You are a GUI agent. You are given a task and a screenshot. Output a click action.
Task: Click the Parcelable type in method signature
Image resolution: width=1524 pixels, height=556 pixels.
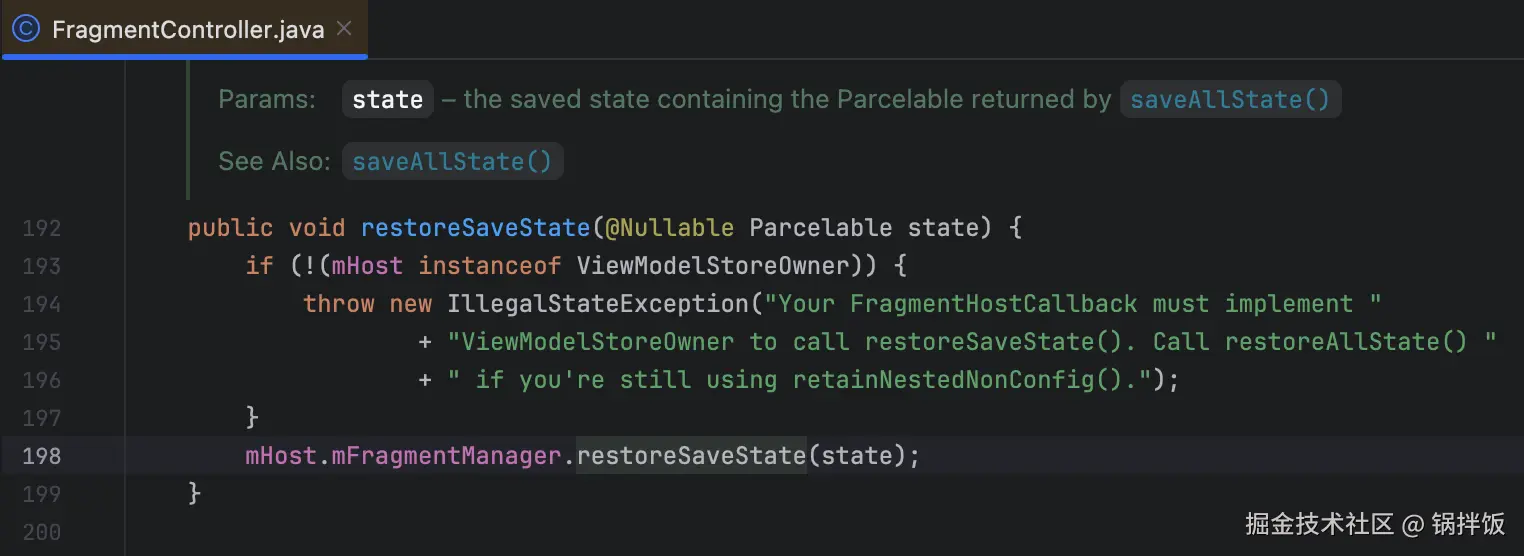(x=820, y=228)
